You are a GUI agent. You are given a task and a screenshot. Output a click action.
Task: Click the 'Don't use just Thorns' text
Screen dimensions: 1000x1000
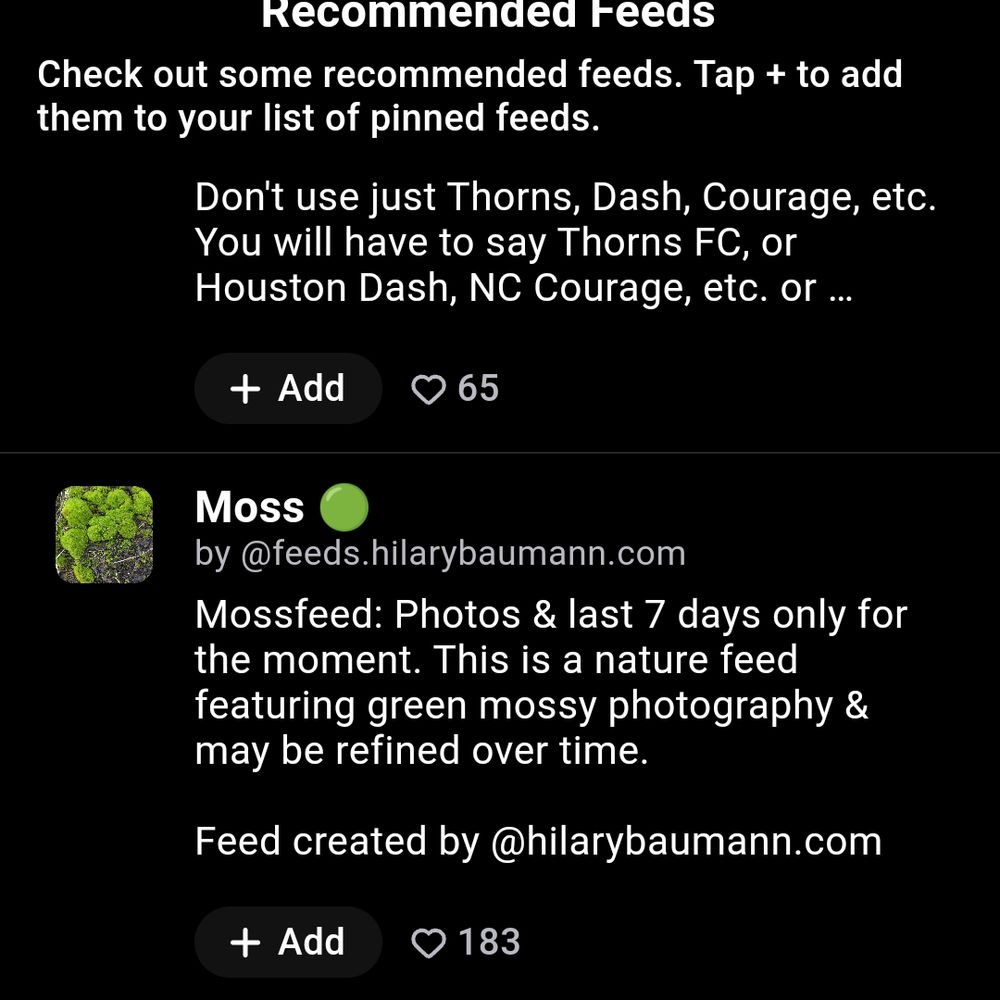pyautogui.click(x=565, y=198)
